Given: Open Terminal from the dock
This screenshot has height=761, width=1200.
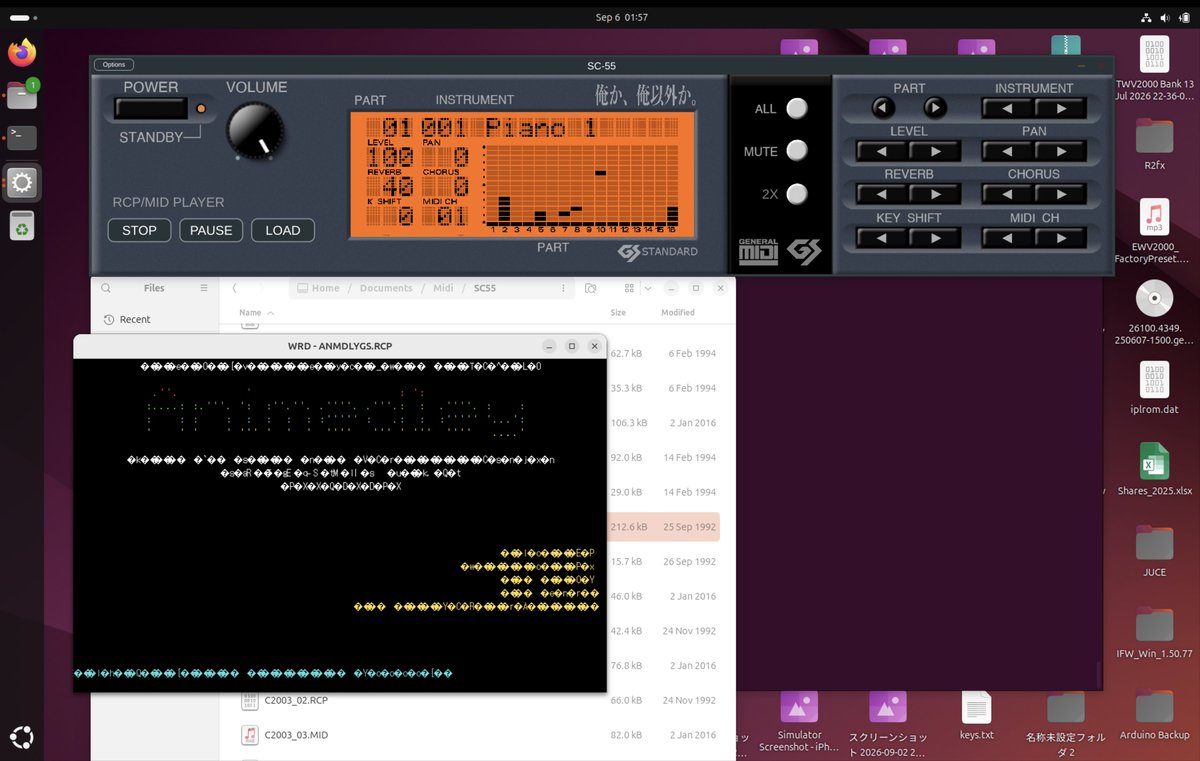Looking at the screenshot, I should pyautogui.click(x=22, y=138).
